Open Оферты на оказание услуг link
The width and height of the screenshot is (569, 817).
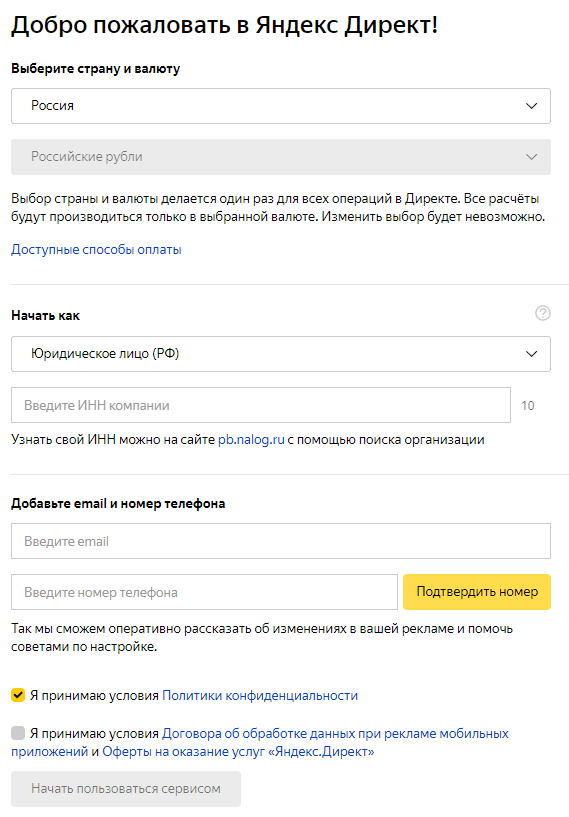tap(238, 752)
